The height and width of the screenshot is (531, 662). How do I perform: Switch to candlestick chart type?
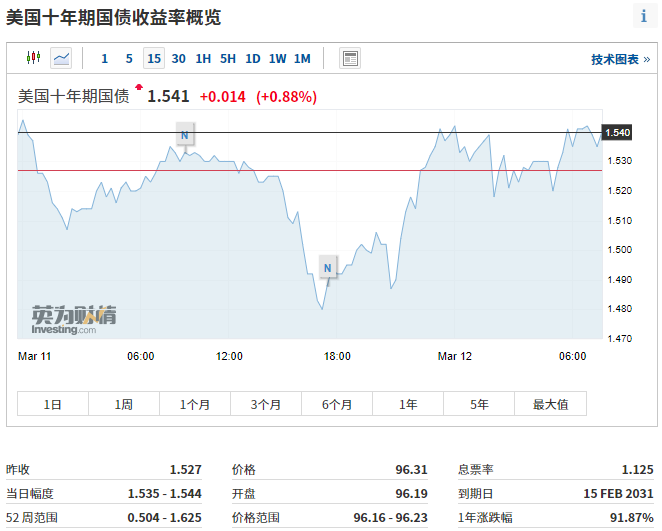click(x=33, y=58)
